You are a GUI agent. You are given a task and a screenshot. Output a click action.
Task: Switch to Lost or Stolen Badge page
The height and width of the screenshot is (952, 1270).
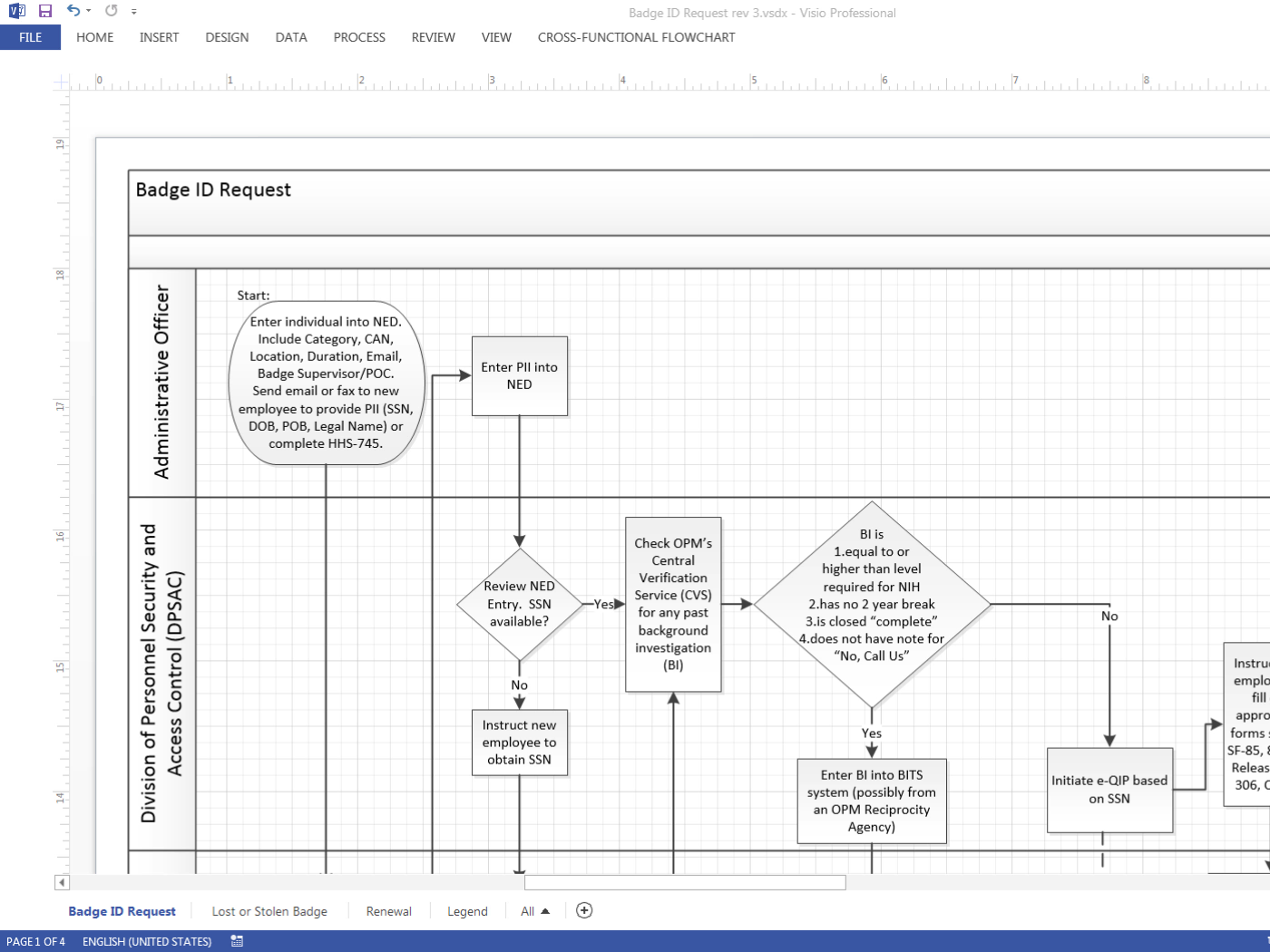269,911
